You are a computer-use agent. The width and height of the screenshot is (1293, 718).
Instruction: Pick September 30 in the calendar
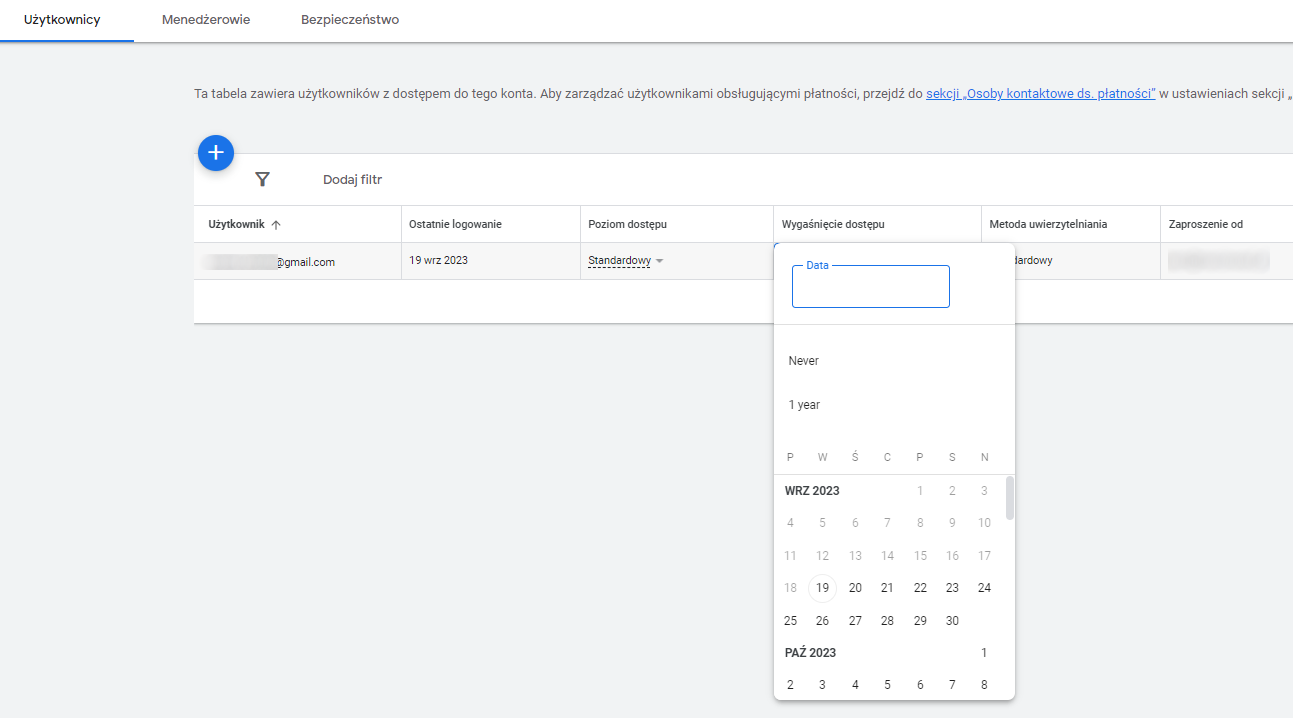(x=952, y=620)
